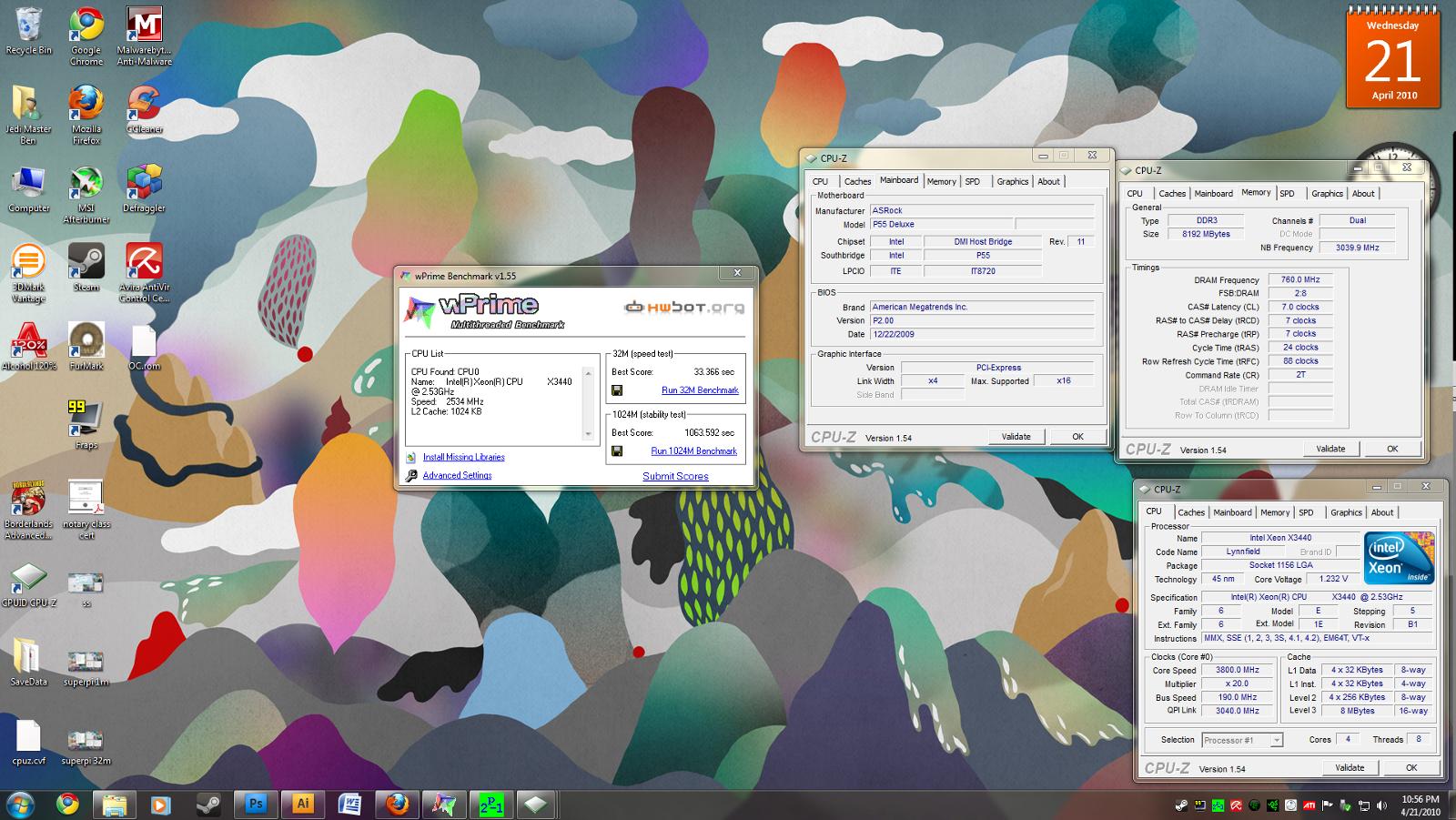Click the Windows Start button

coord(19,805)
